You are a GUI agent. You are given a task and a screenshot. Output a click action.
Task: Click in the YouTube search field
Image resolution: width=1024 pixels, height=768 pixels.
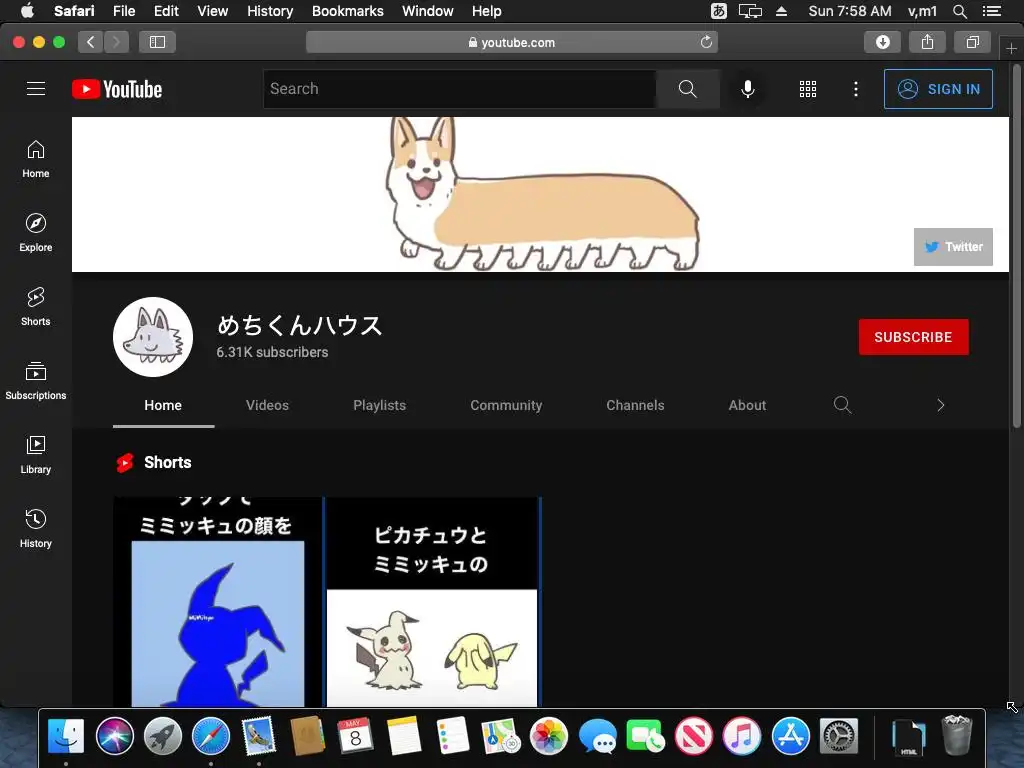pyautogui.click(x=460, y=89)
